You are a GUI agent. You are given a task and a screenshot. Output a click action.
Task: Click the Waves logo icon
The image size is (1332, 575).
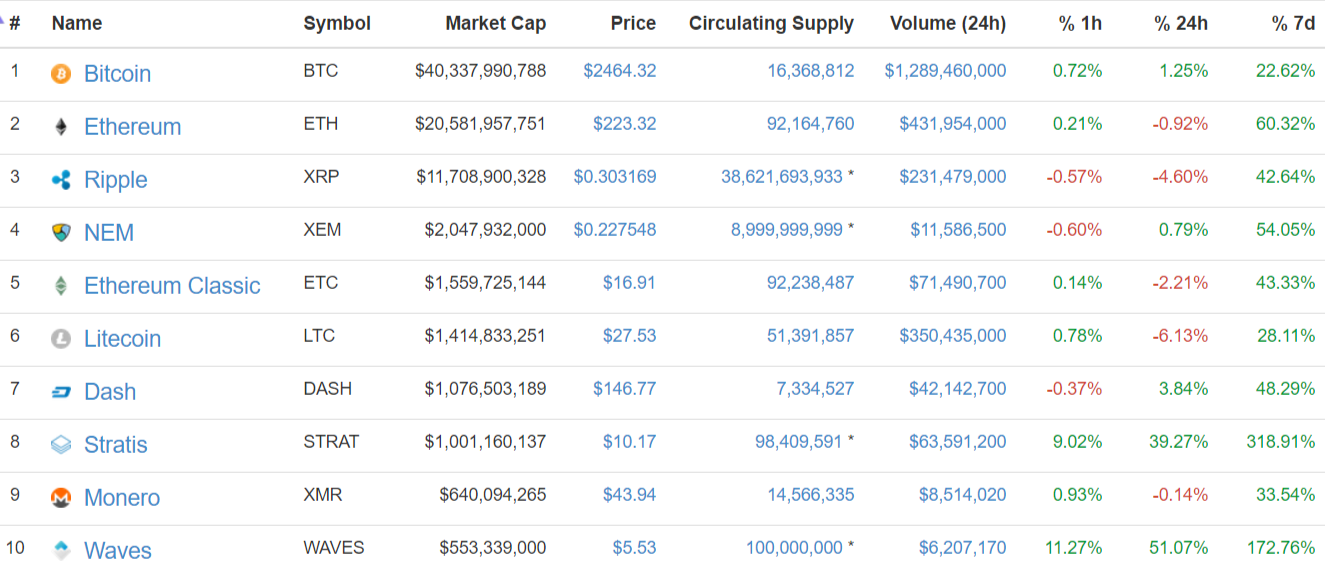click(61, 550)
